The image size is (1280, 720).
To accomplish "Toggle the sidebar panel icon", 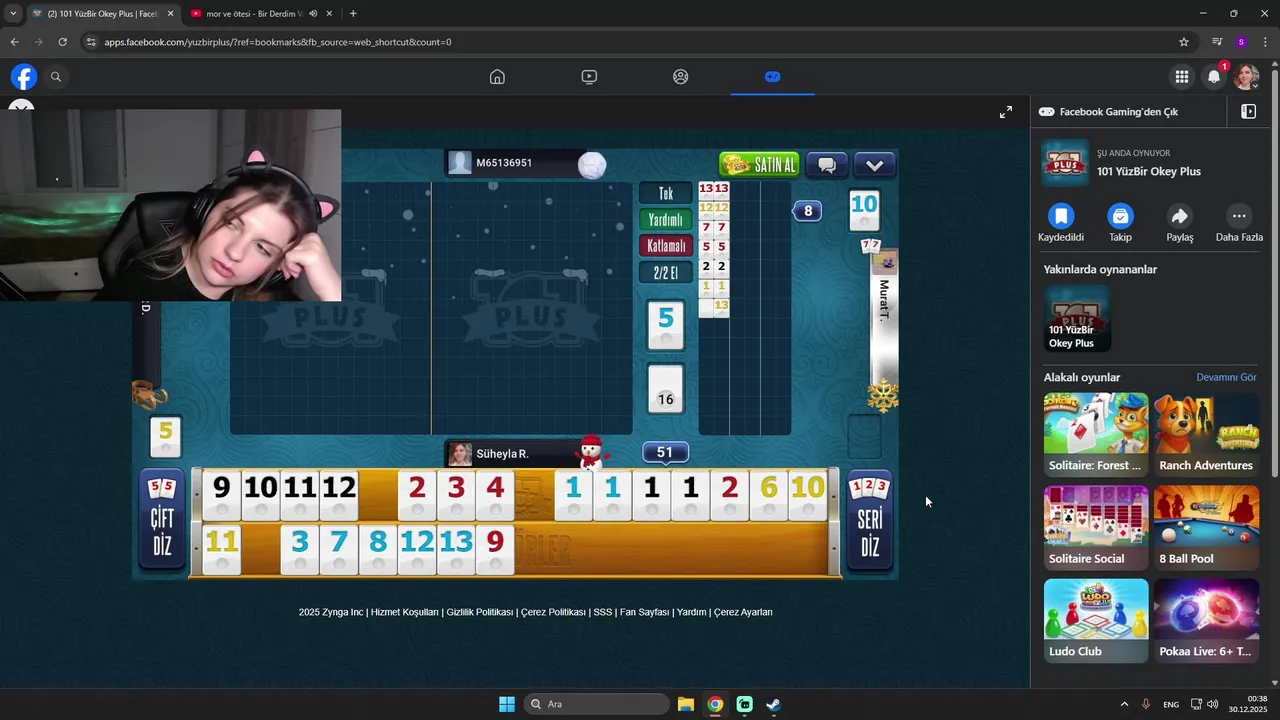I will [x=1248, y=112].
